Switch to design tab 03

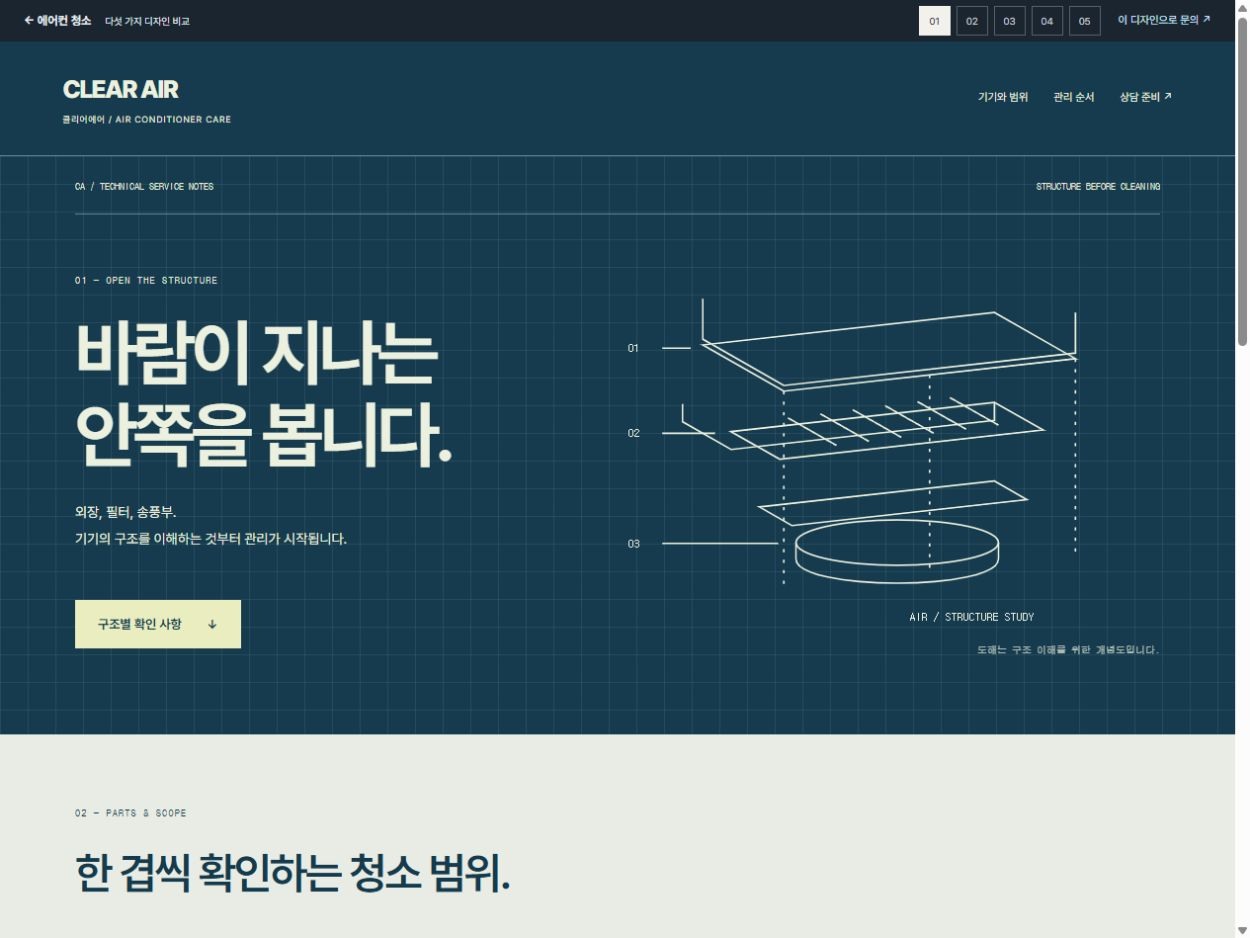point(1009,21)
